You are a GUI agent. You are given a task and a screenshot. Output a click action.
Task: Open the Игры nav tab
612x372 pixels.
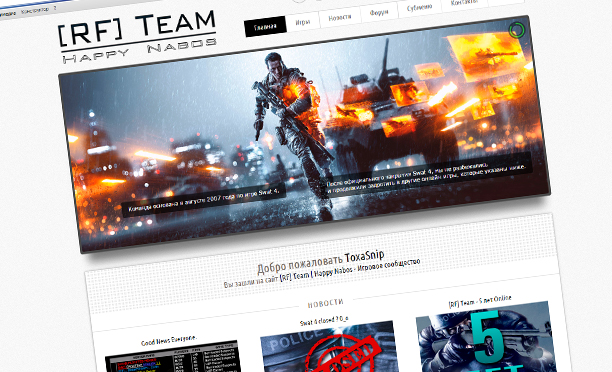(x=302, y=22)
